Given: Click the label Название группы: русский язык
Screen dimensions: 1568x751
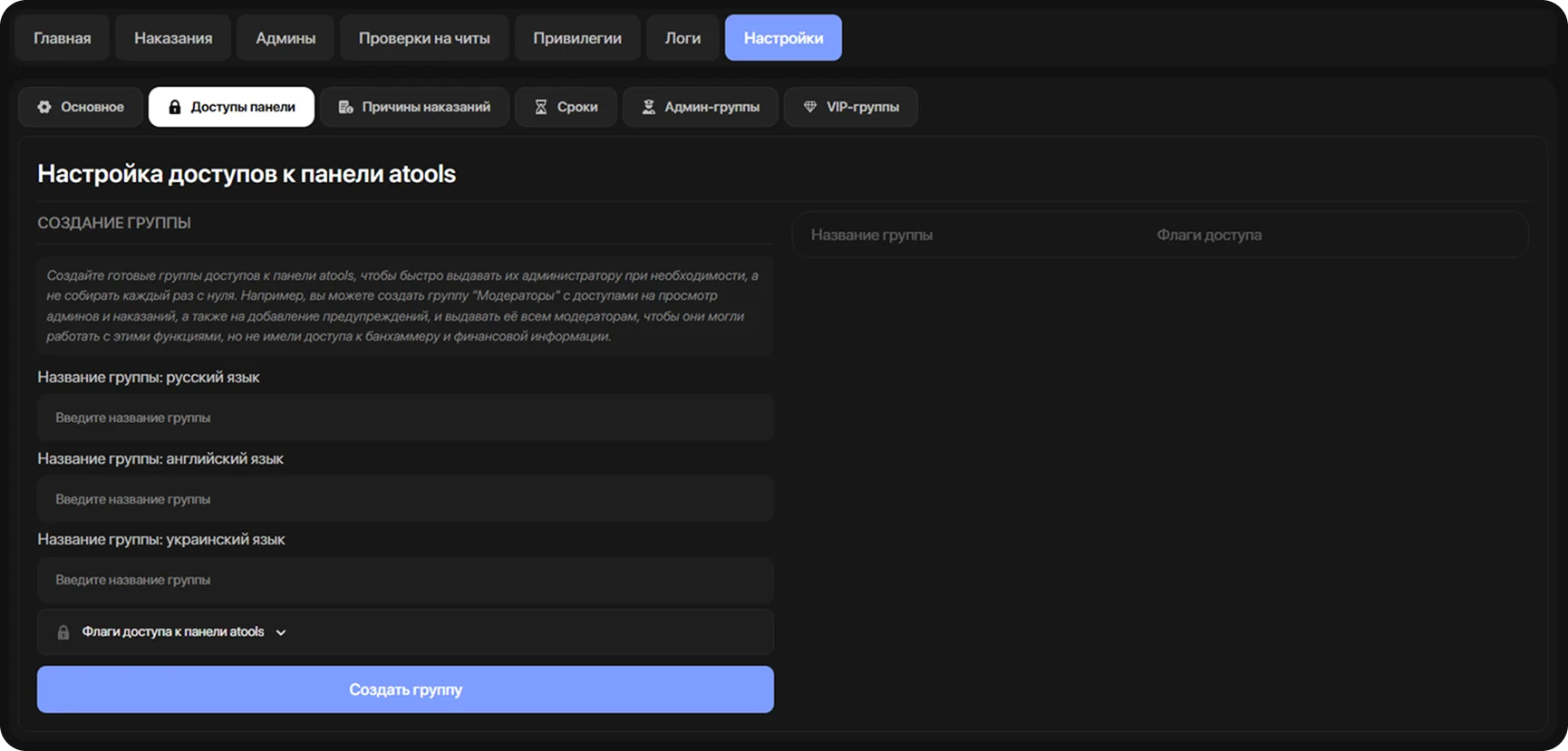Looking at the screenshot, I should [149, 377].
